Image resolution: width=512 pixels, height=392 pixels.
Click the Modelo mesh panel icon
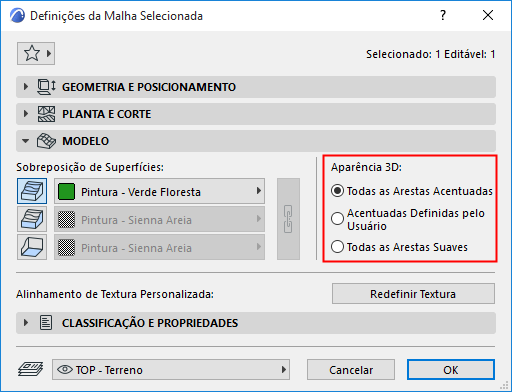tap(46, 141)
